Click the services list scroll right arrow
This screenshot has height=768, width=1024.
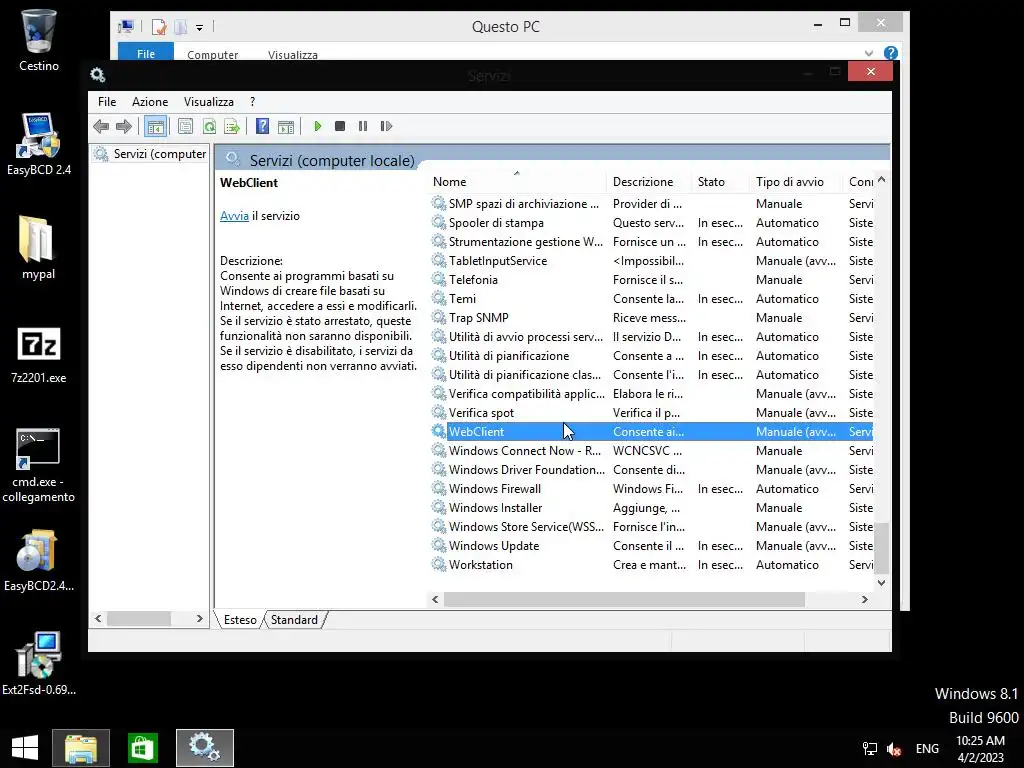pos(865,600)
